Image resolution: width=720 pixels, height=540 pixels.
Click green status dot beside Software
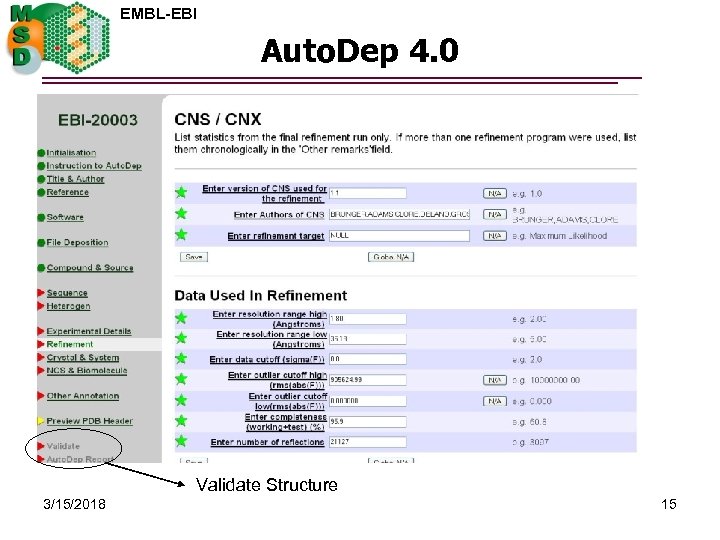click(41, 217)
